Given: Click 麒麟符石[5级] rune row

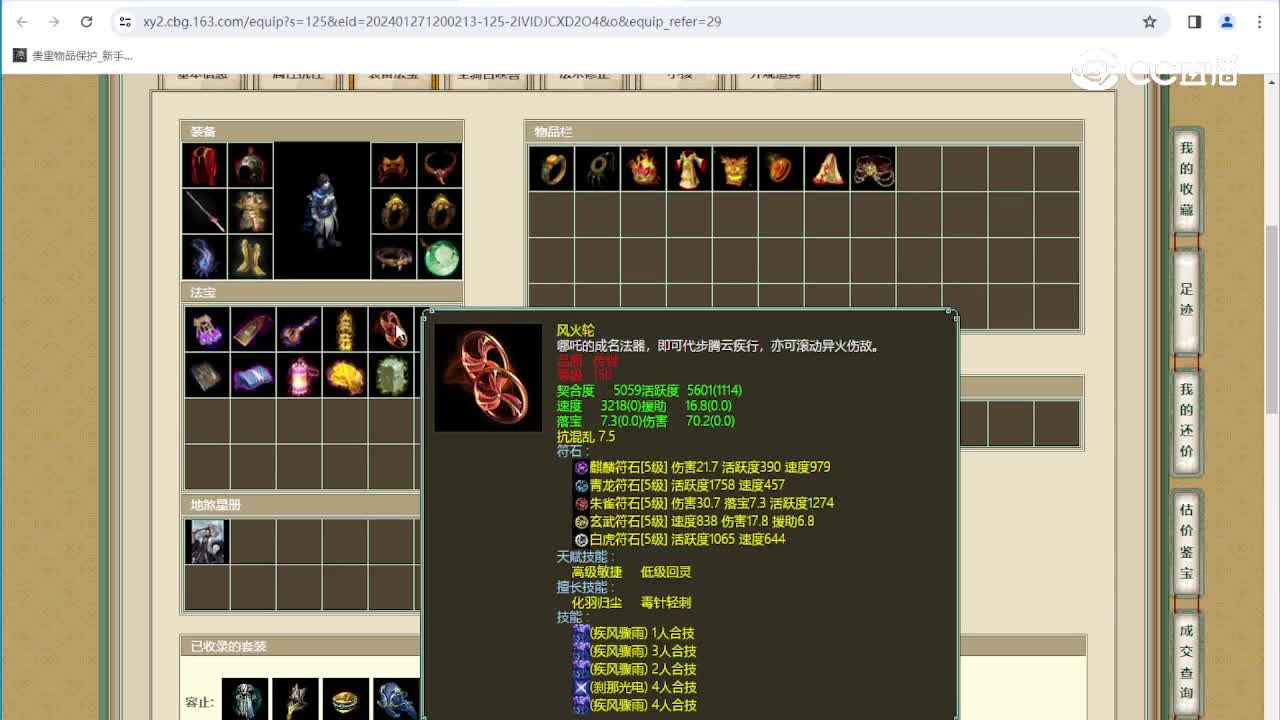Looking at the screenshot, I should tap(702, 467).
